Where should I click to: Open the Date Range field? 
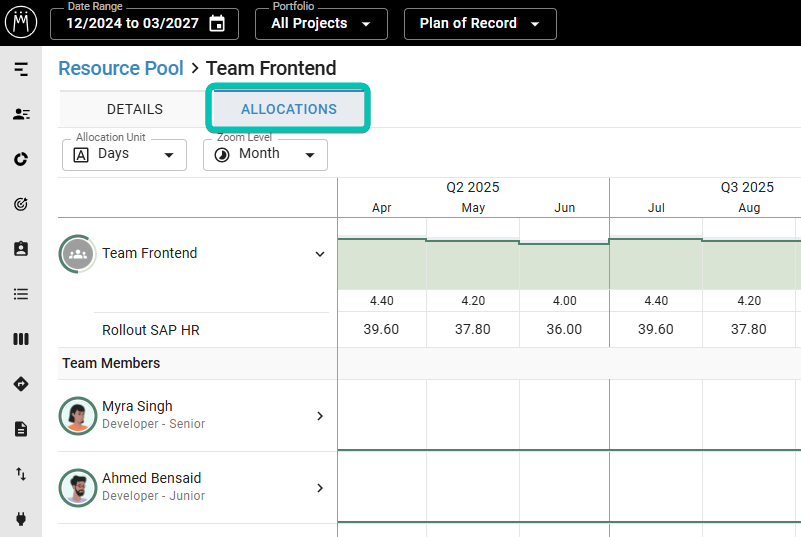click(145, 24)
